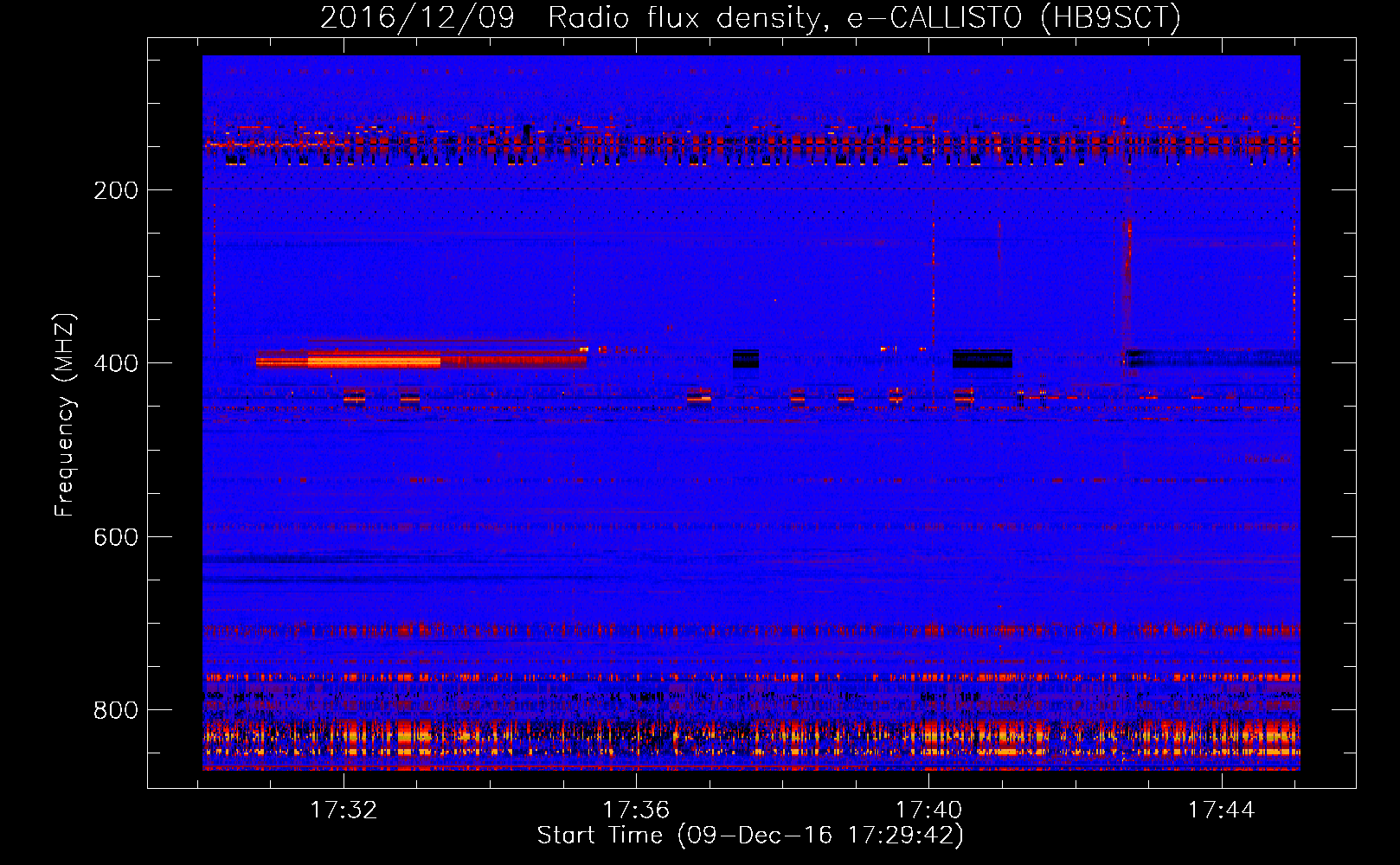The height and width of the screenshot is (865, 1400).
Task: Click the '17:36' time tick label
Action: point(636,810)
